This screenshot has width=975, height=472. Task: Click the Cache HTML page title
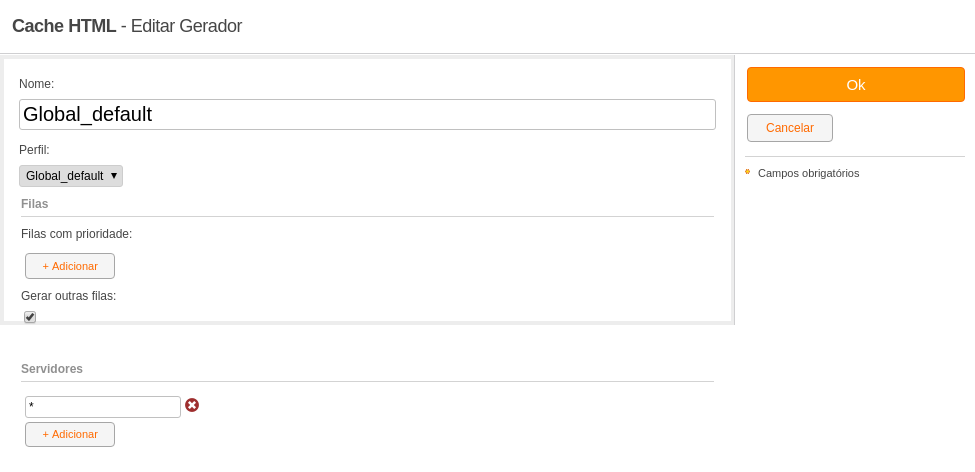pyautogui.click(x=64, y=26)
